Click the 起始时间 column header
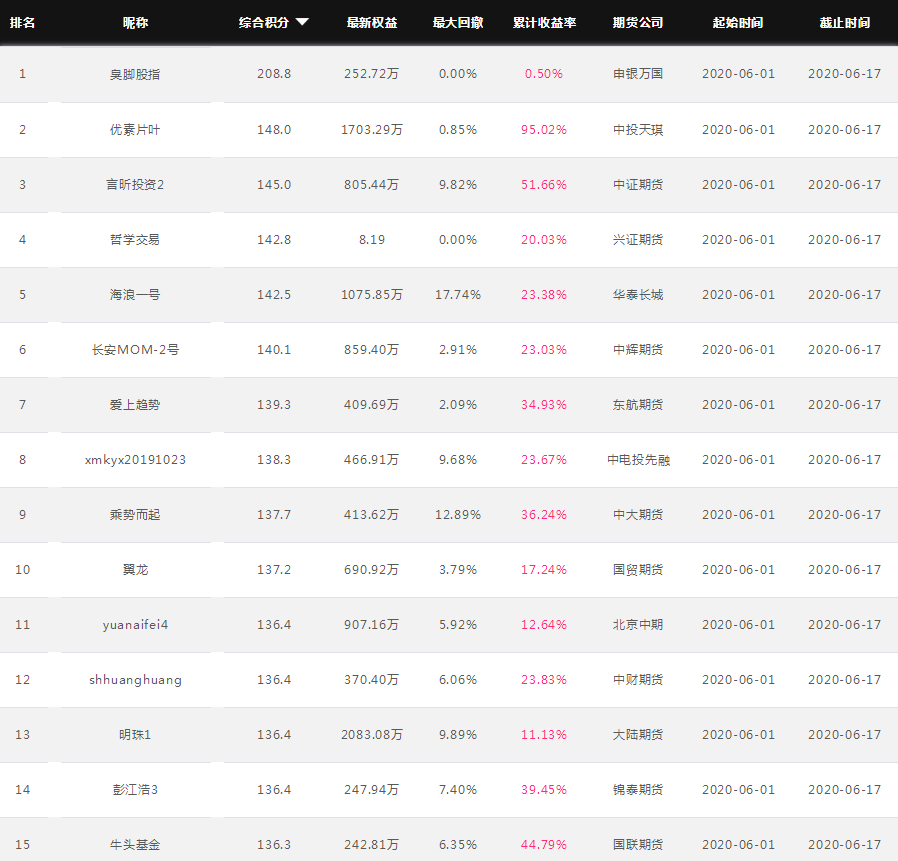Screen dimensions: 898x861 (738, 22)
